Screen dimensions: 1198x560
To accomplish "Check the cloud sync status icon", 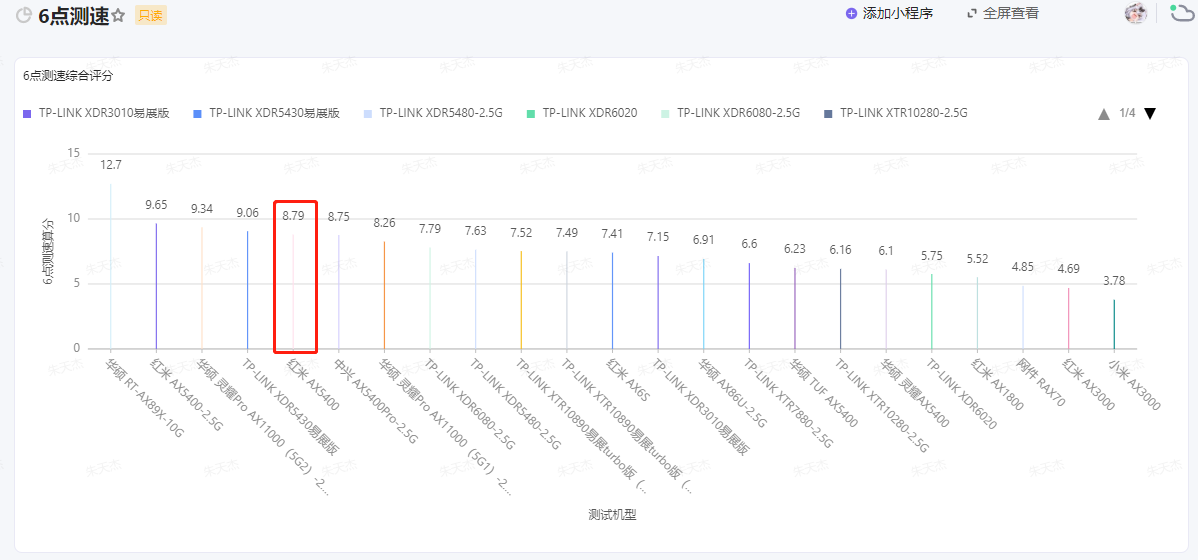I will (1183, 15).
